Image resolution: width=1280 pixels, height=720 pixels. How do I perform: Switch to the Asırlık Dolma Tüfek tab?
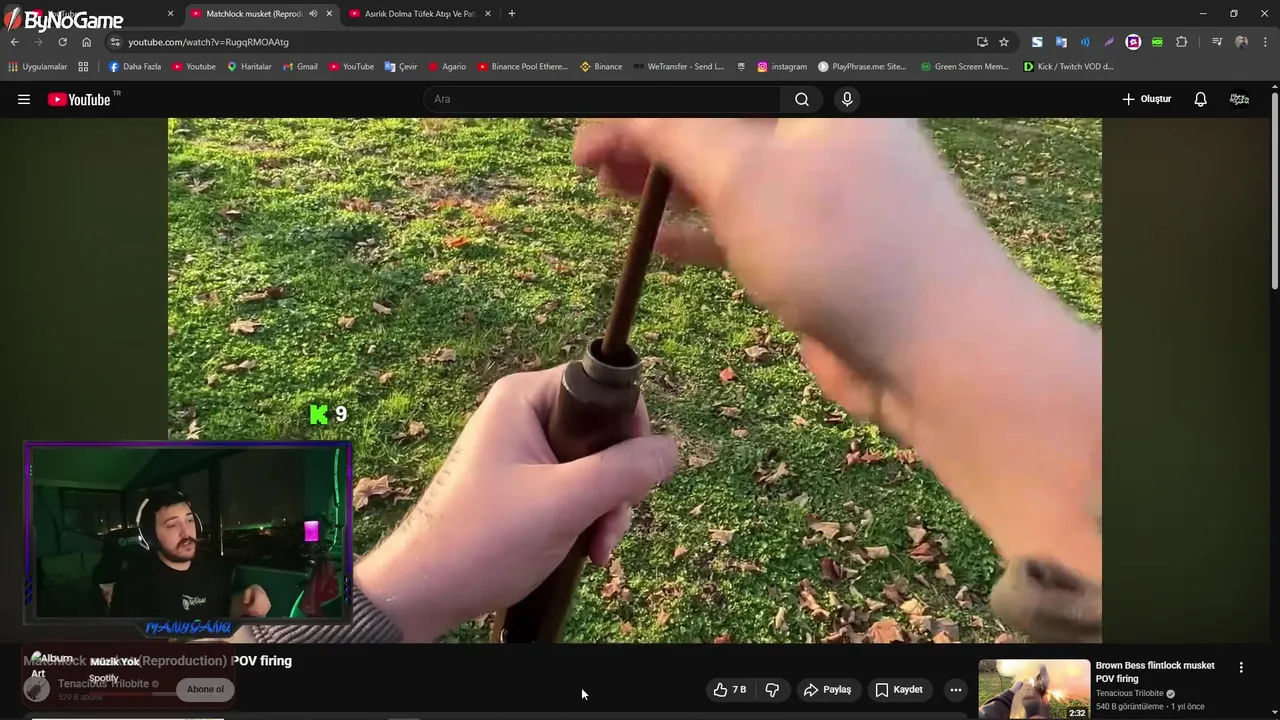[x=420, y=14]
